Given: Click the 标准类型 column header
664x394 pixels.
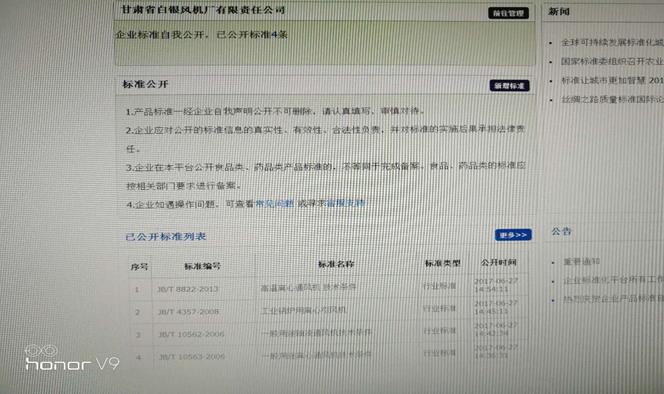Looking at the screenshot, I should tap(443, 263).
